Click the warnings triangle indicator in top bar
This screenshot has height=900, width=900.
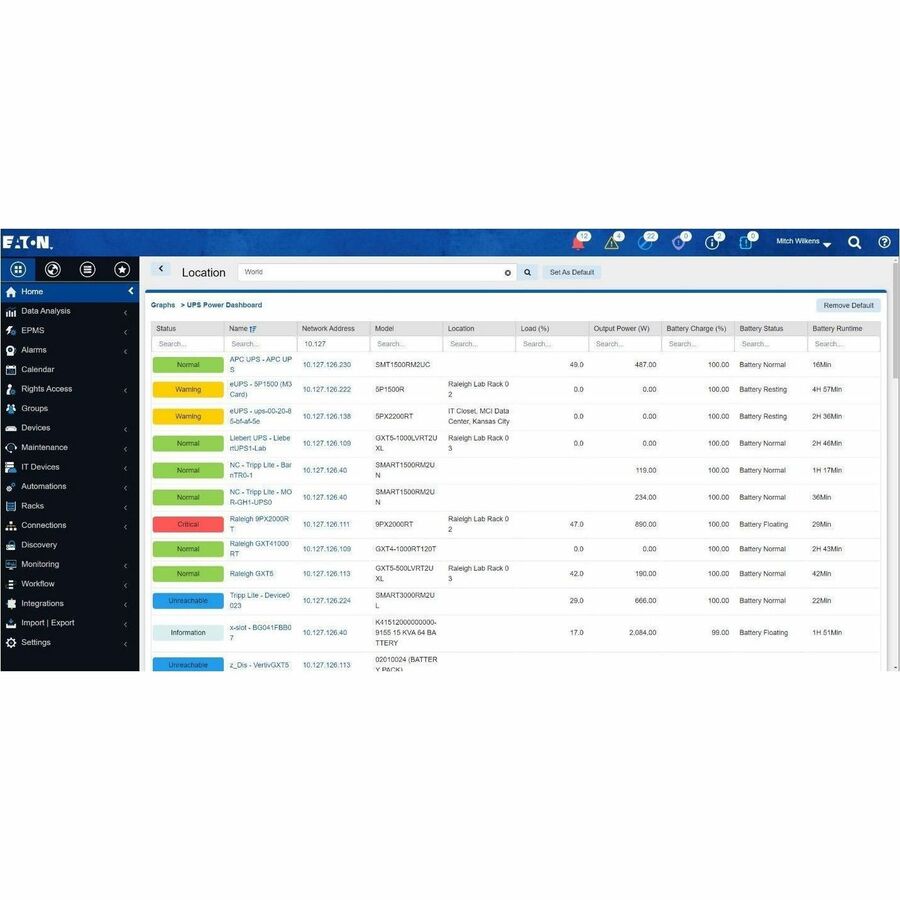click(x=612, y=242)
